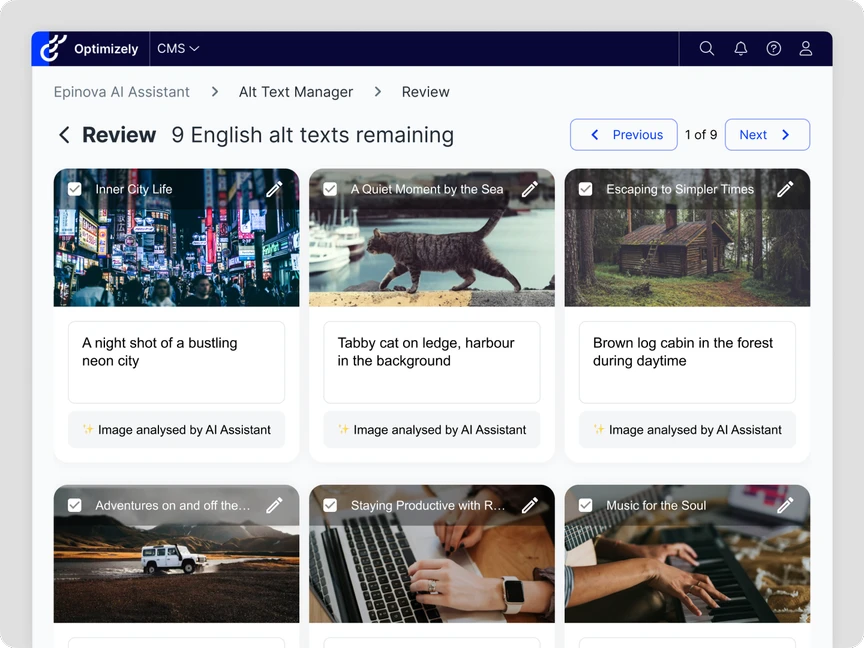Click the Optimizely logo icon
This screenshot has width=864, height=648.
[53, 48]
